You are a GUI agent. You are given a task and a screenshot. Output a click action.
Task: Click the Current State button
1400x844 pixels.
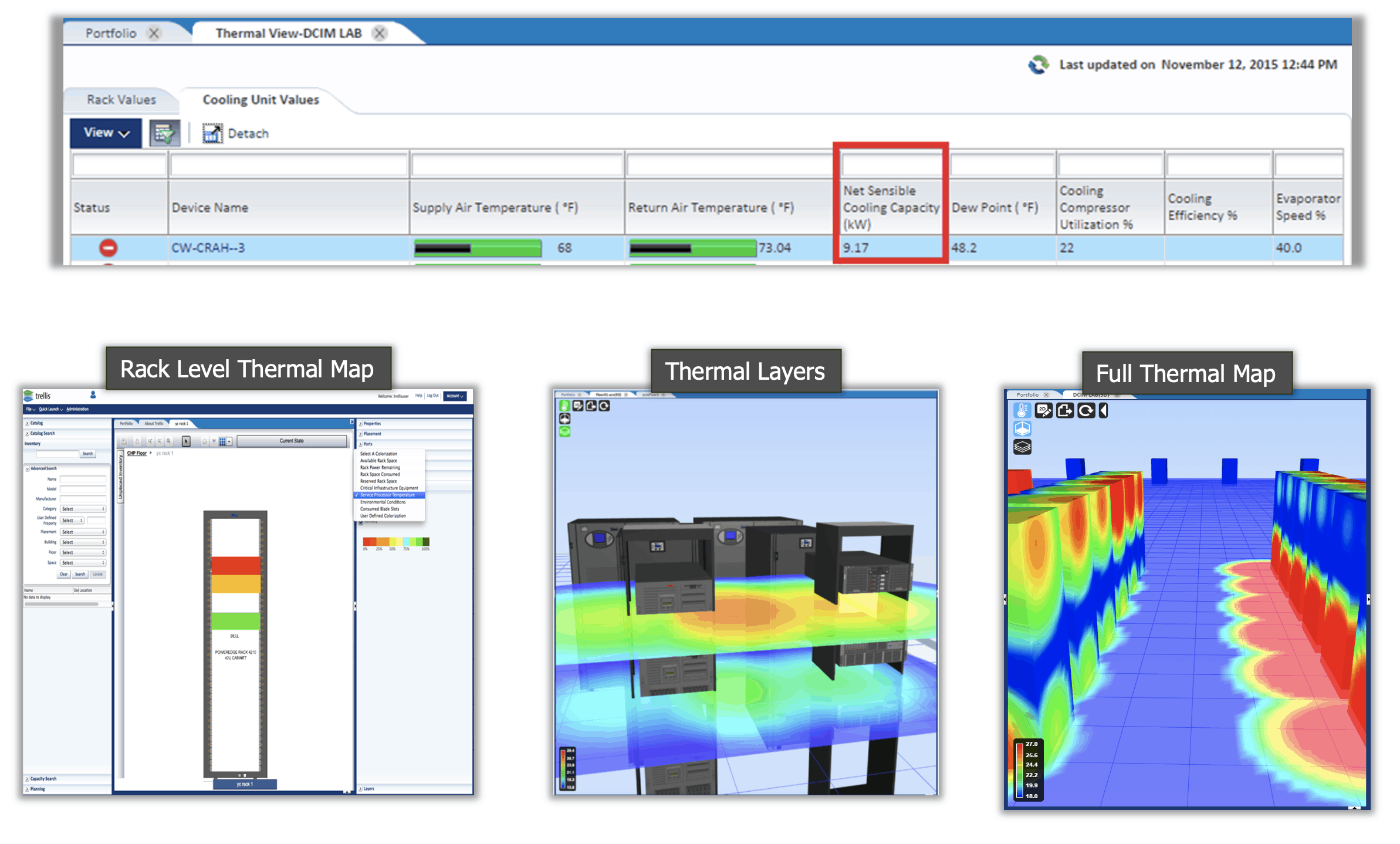292,441
